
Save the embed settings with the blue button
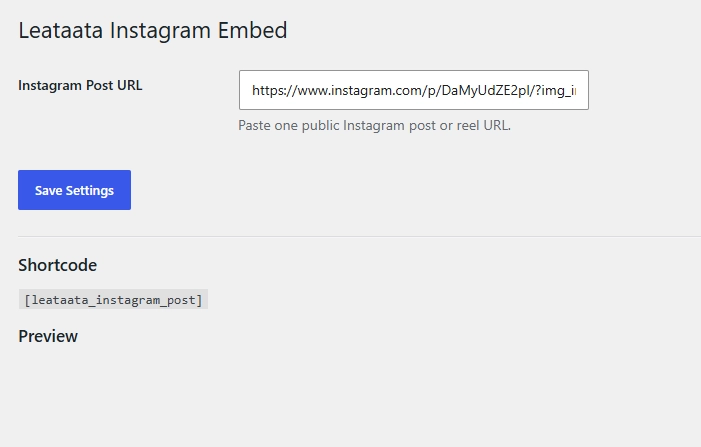pyautogui.click(x=74, y=190)
